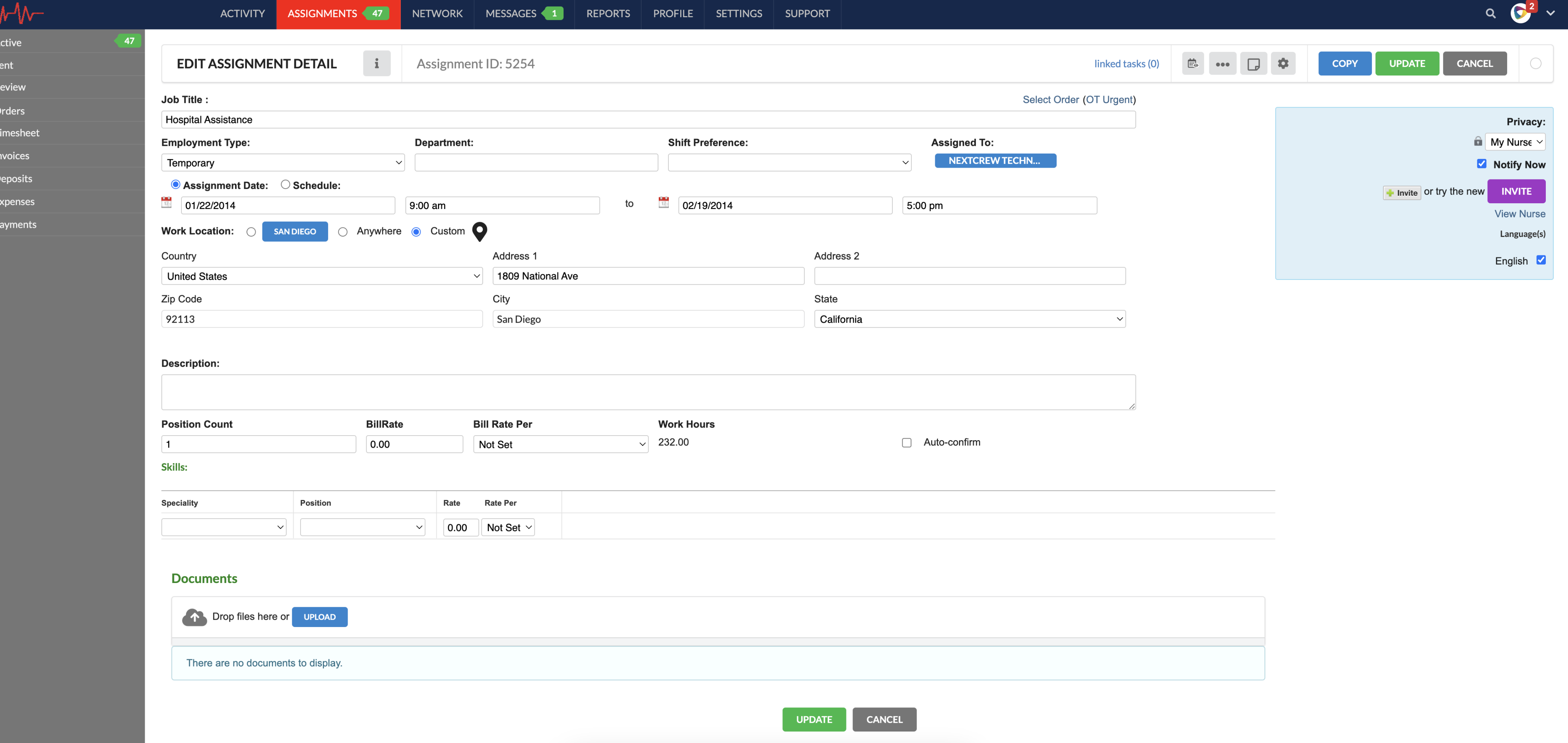This screenshot has width=1568, height=743.
Task: Click the purple INVITE button
Action: (x=1516, y=191)
